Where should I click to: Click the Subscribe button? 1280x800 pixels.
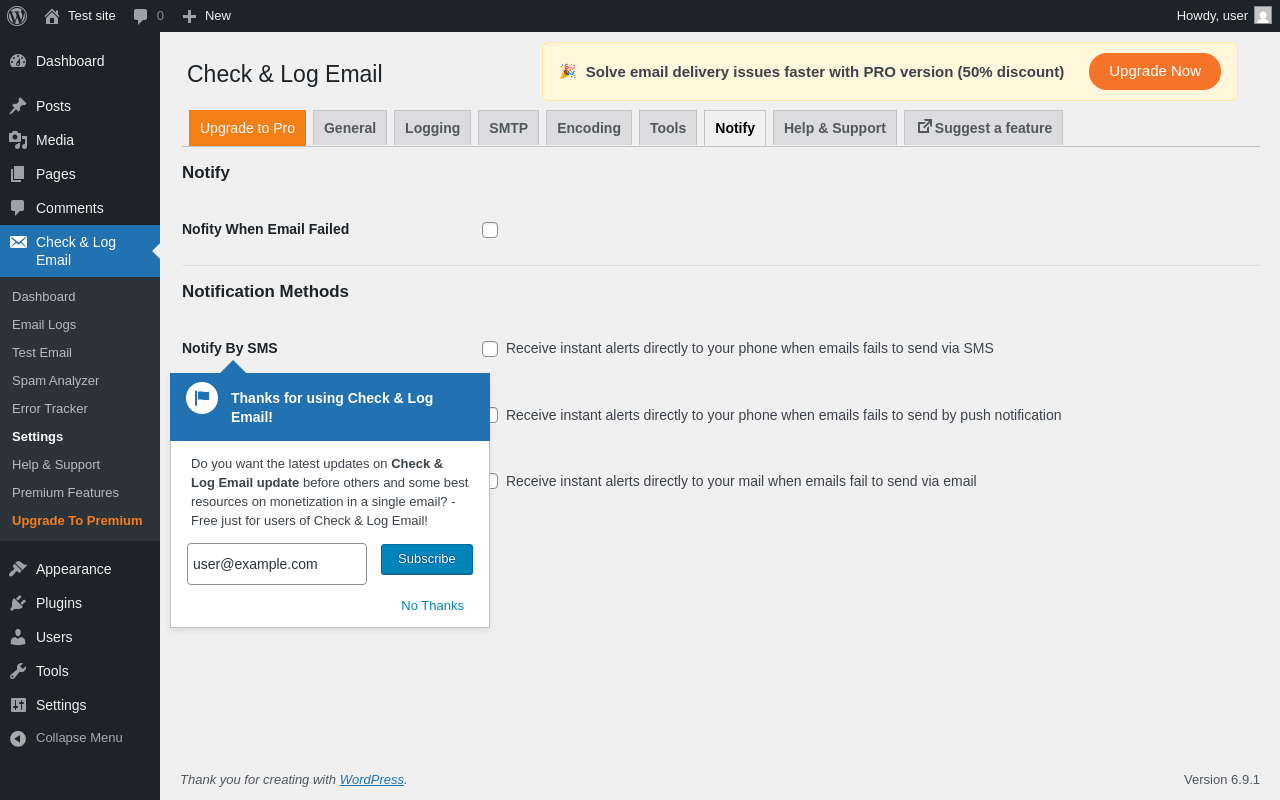(427, 559)
